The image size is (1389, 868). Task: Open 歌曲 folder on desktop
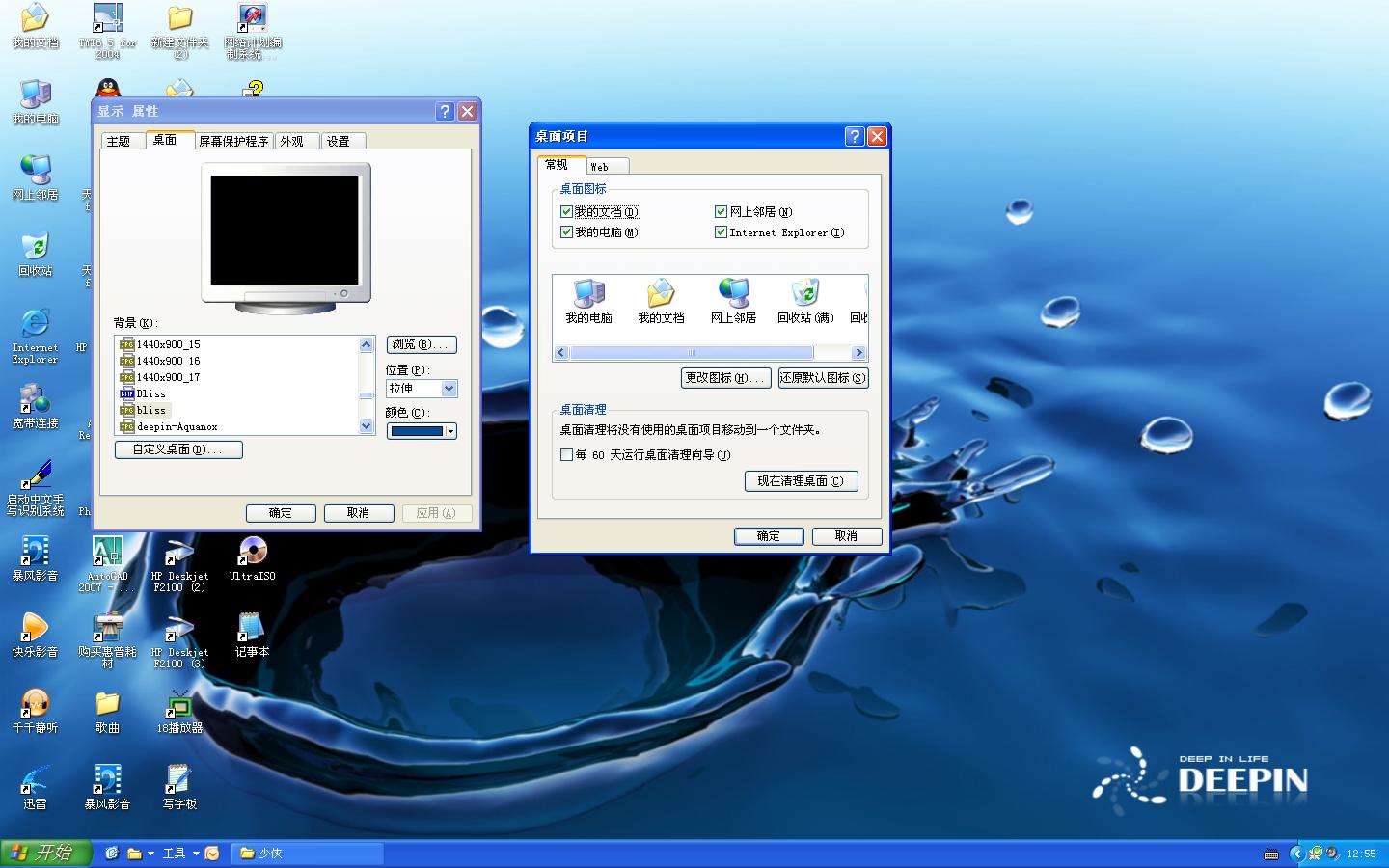(x=107, y=711)
